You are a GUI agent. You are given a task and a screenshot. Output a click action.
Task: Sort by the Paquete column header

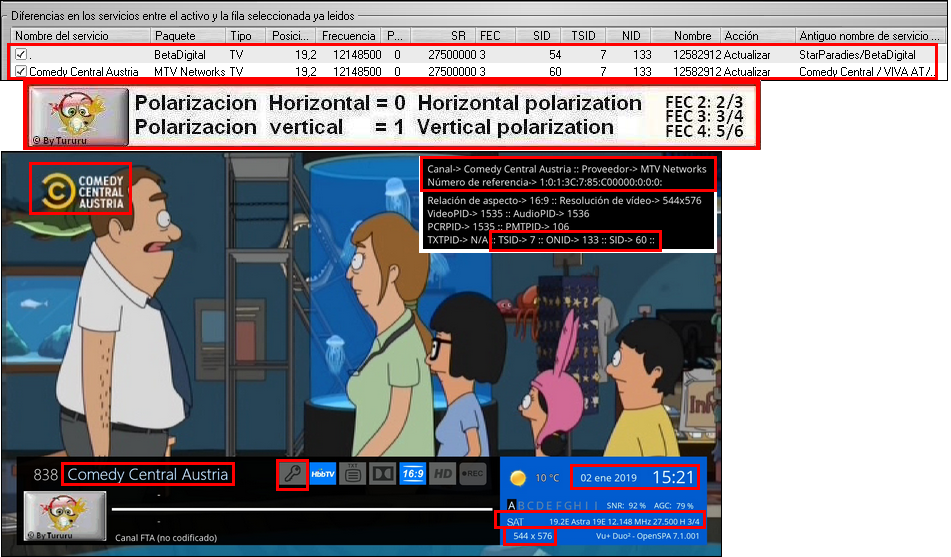[188, 36]
